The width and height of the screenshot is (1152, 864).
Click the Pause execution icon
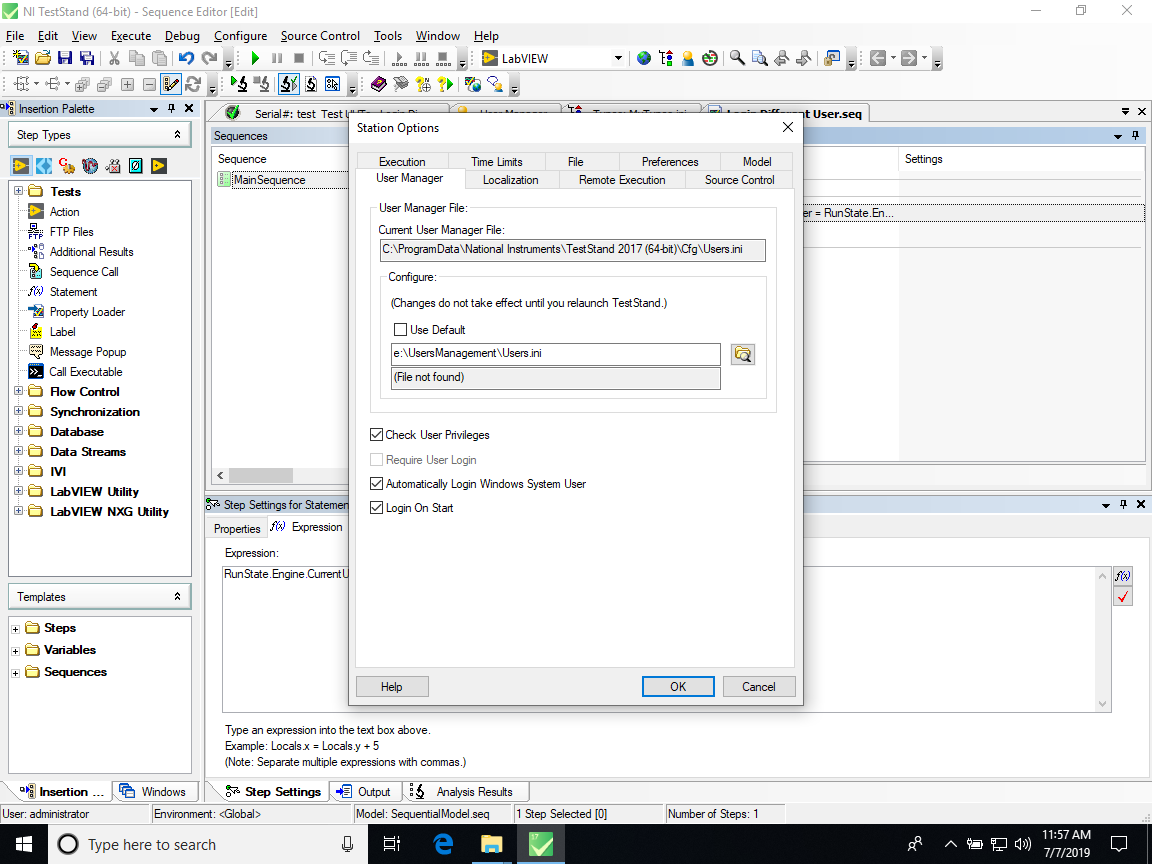click(277, 58)
